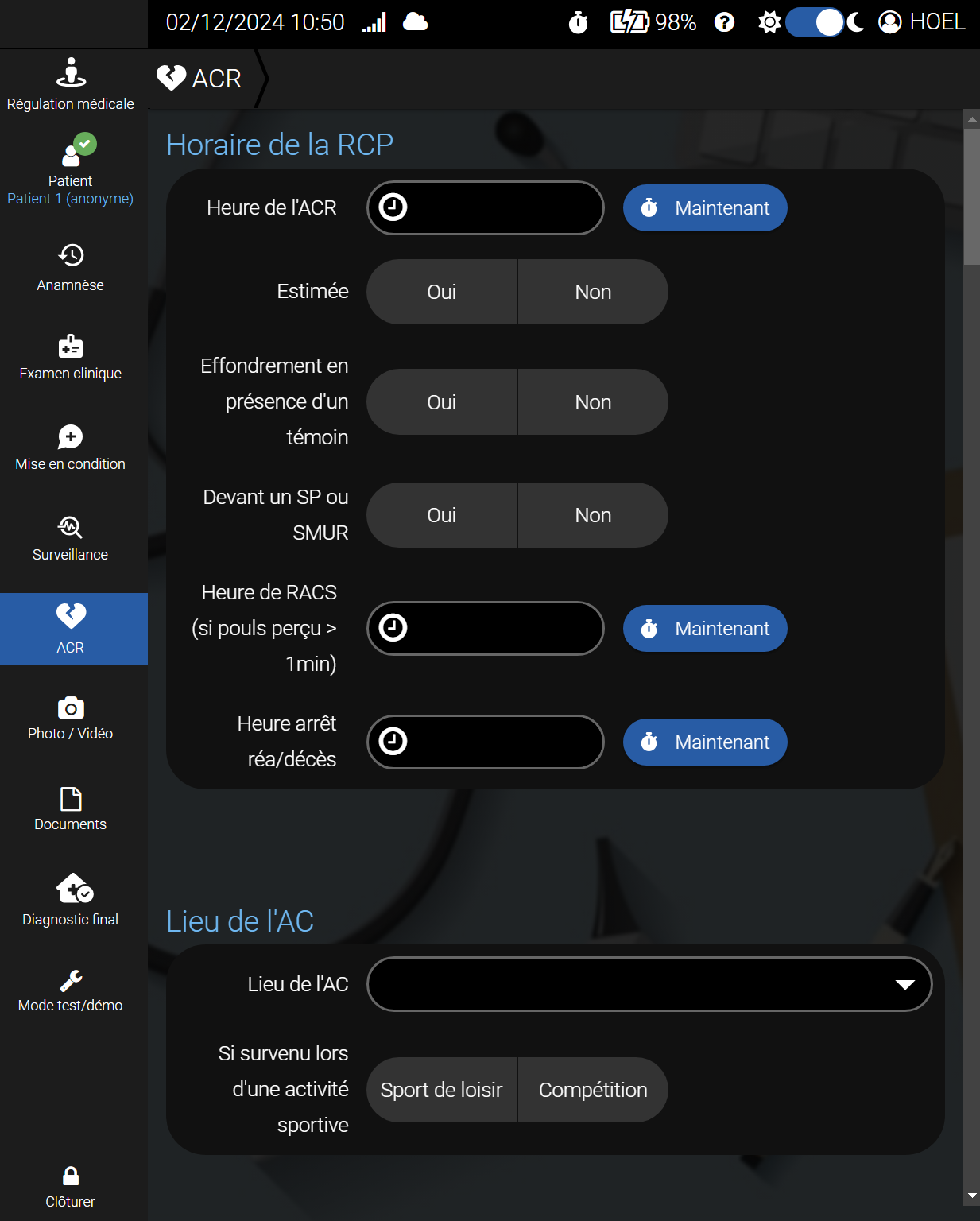Screen dimensions: 980x1221
Task: Open the Anamnèse history icon
Action: pyautogui.click(x=71, y=255)
